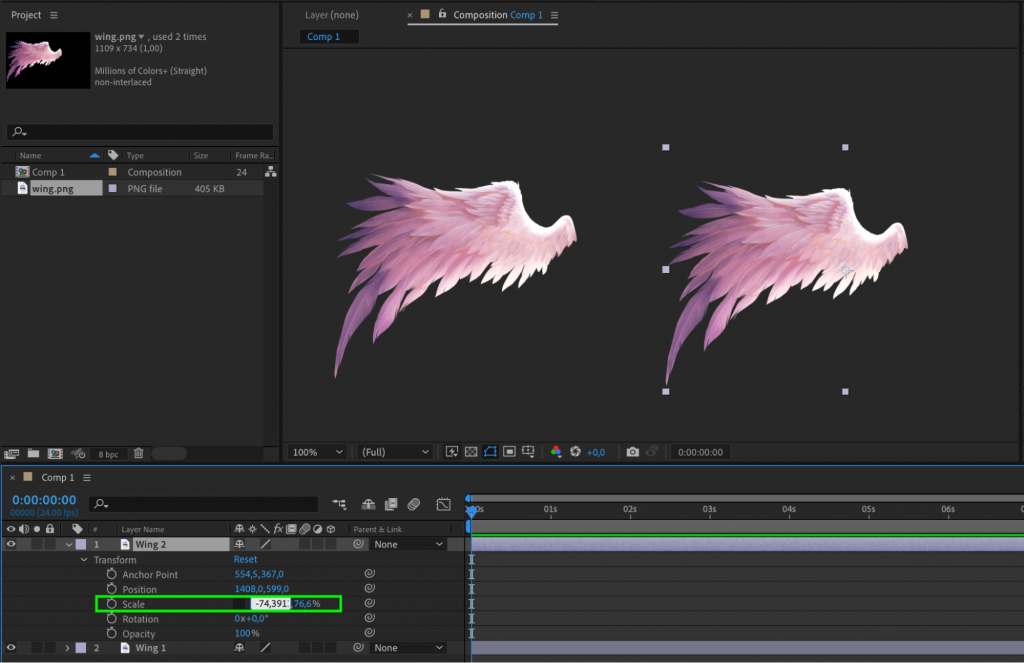The image size is (1024, 663).
Task: Hide the Wing 2 layer
Action: tap(9, 544)
